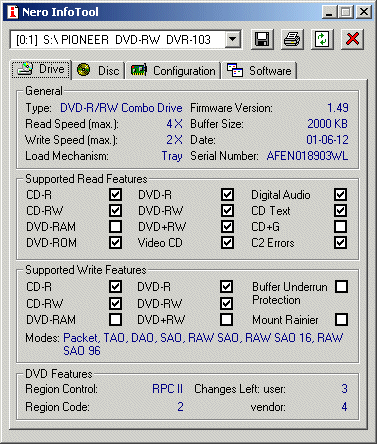The image size is (377, 444).
Task: Toggle the DVD-RAM read feature checkbox
Action: [x=115, y=227]
